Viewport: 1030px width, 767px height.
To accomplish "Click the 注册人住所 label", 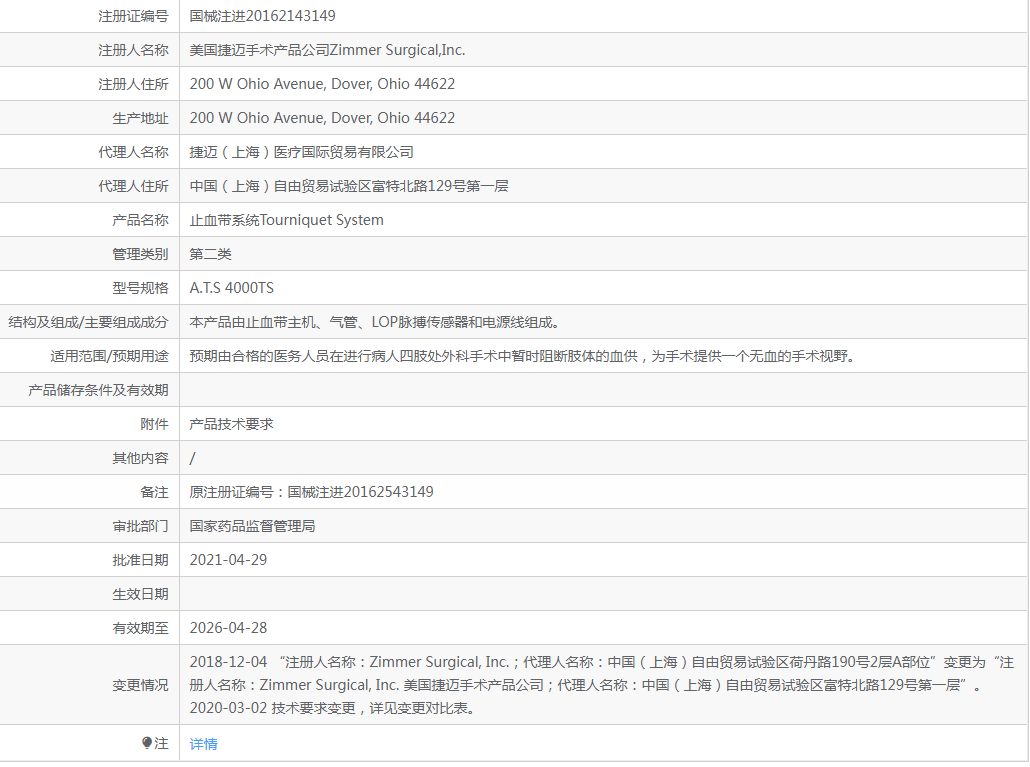I will pyautogui.click(x=133, y=84).
